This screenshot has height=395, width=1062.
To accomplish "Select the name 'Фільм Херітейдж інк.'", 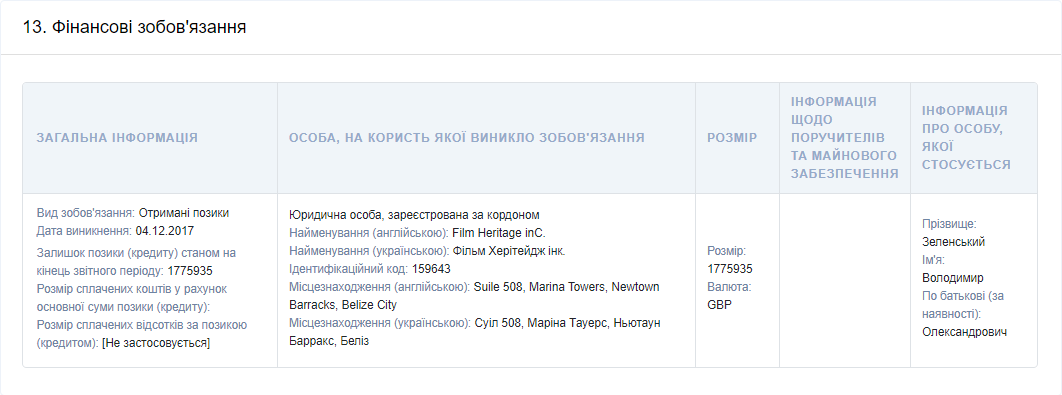I will tap(509, 251).
